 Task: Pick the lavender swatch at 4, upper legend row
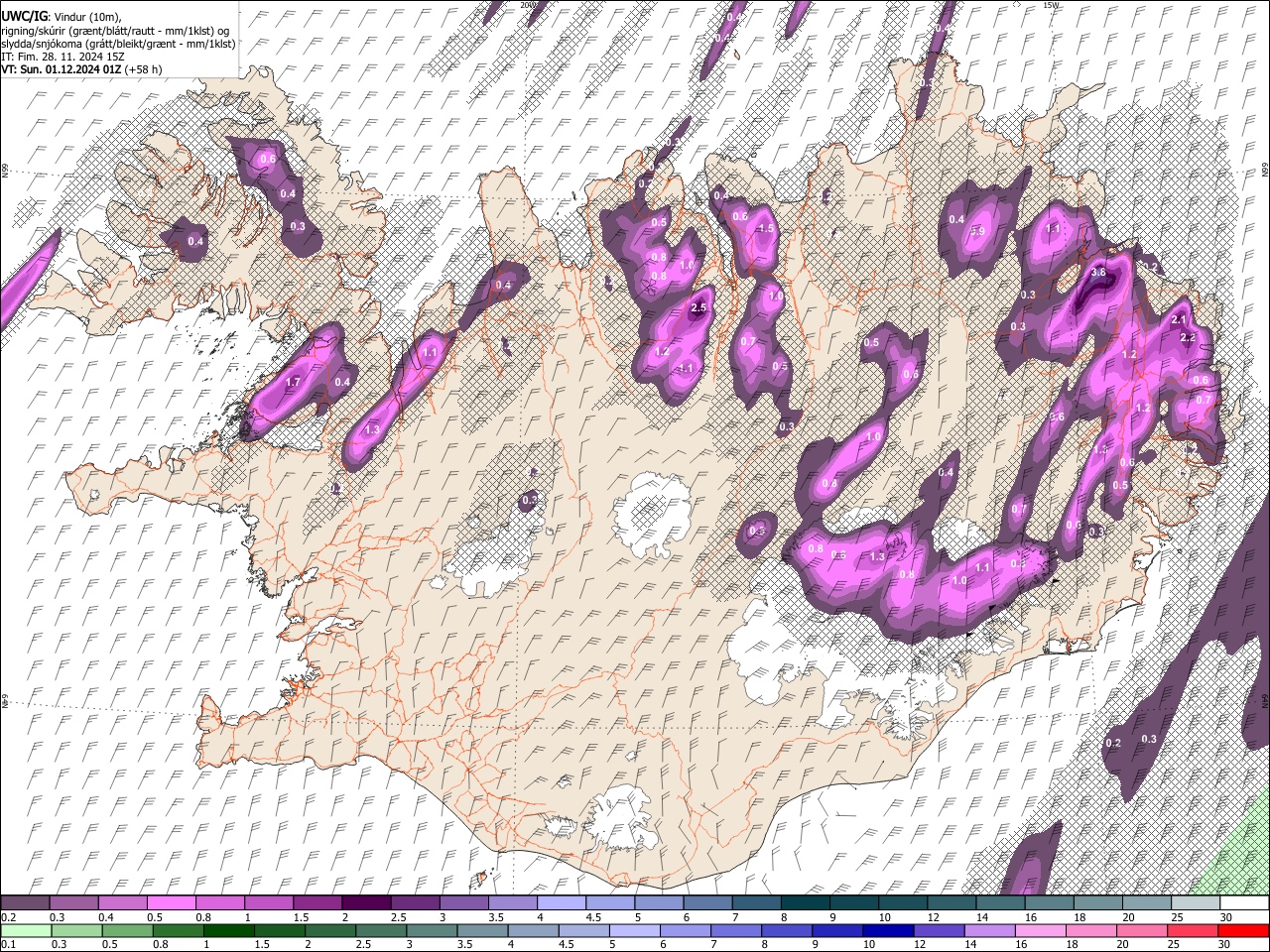(x=562, y=903)
